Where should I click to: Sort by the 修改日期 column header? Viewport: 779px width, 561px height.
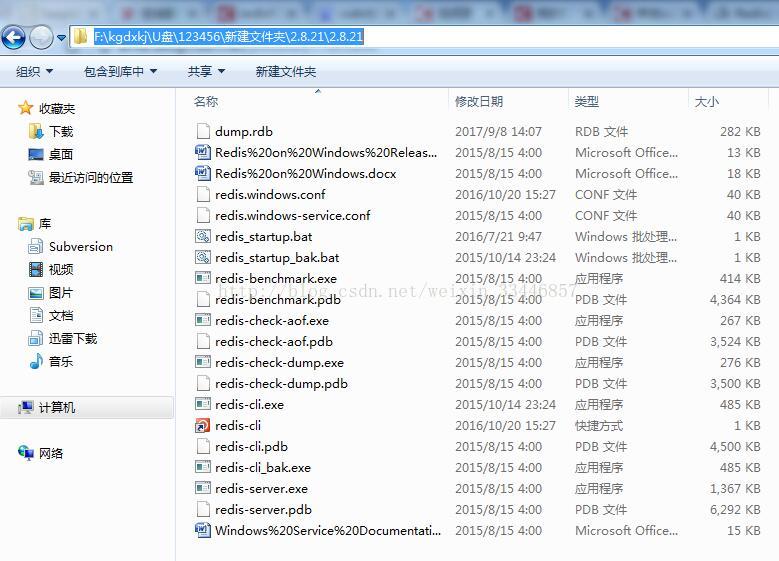479,102
